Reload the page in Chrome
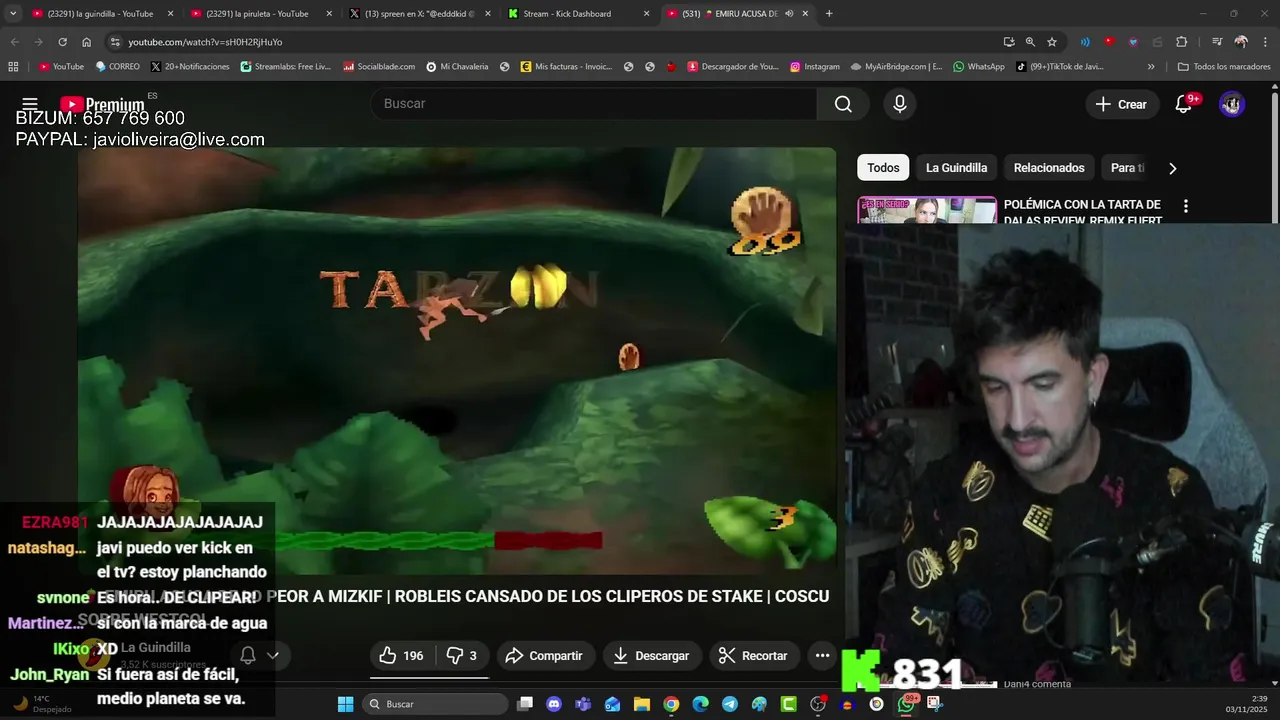Screen dimensions: 1280x720 coord(62,42)
